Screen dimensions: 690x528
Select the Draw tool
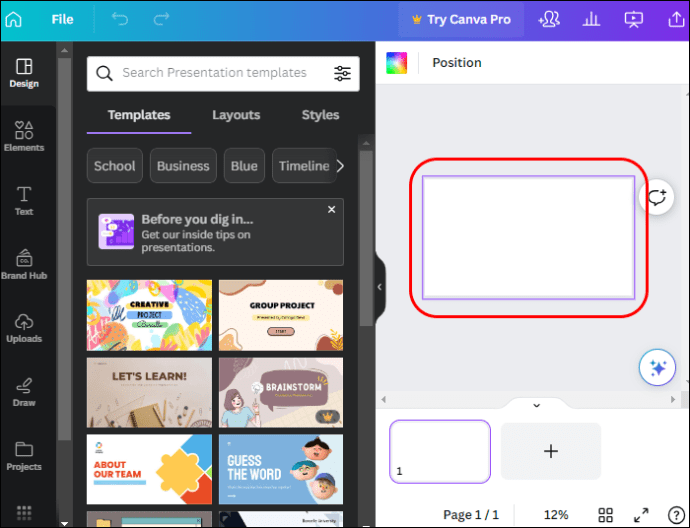pos(24,392)
